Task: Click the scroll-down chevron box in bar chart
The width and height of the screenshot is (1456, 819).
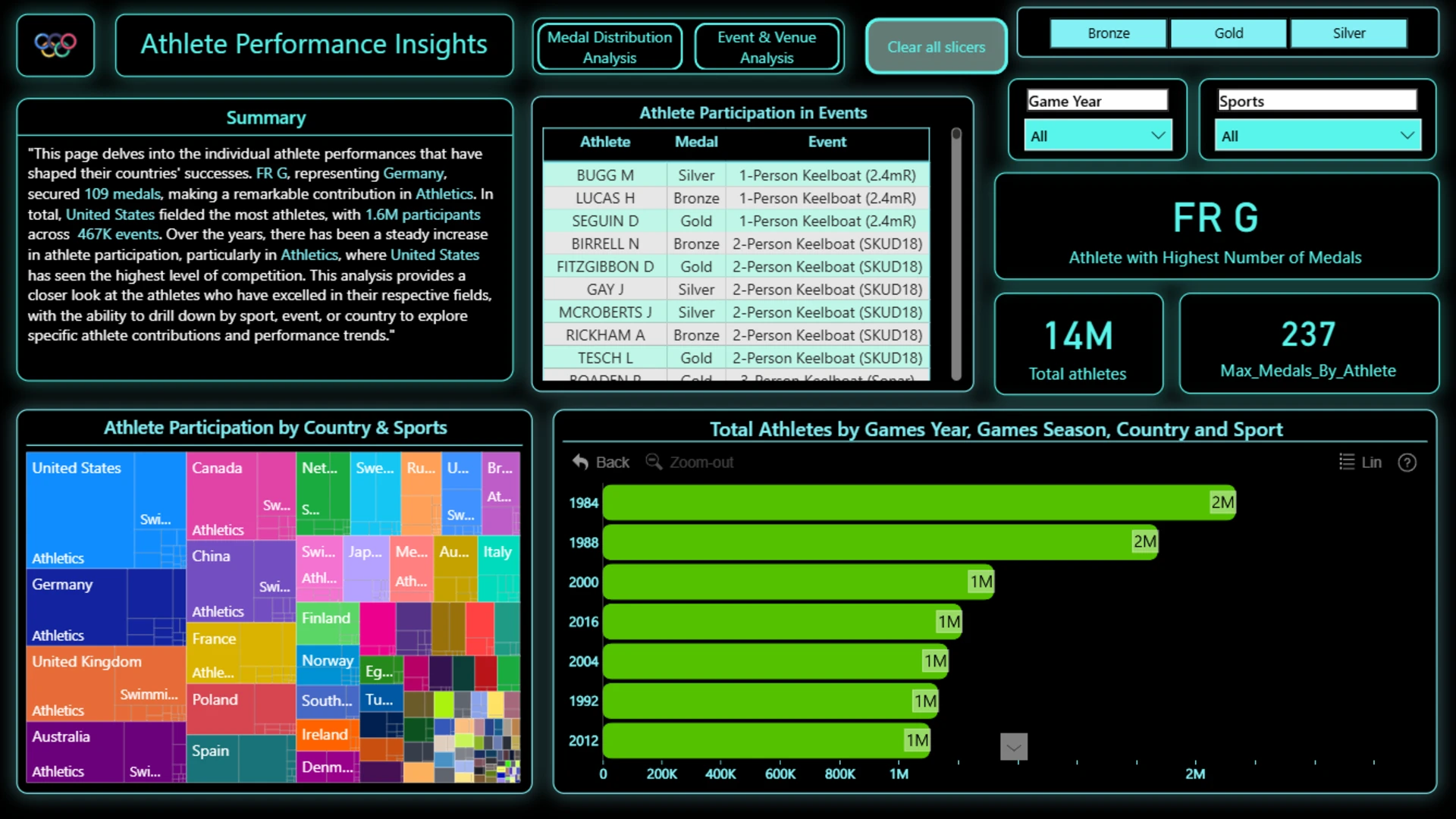Action: point(1014,747)
